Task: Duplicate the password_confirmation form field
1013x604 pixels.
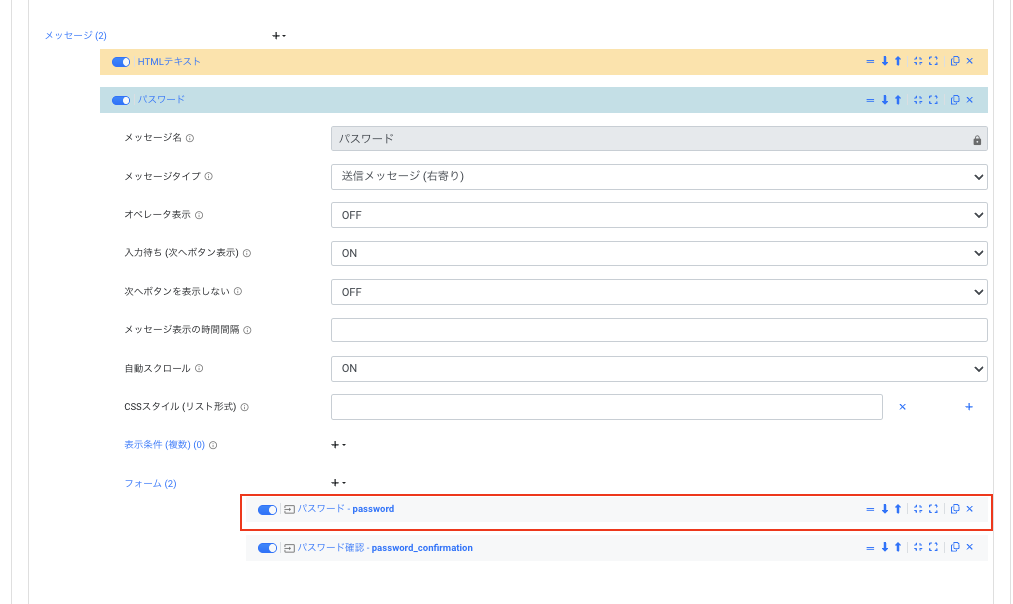Action: tap(955, 547)
